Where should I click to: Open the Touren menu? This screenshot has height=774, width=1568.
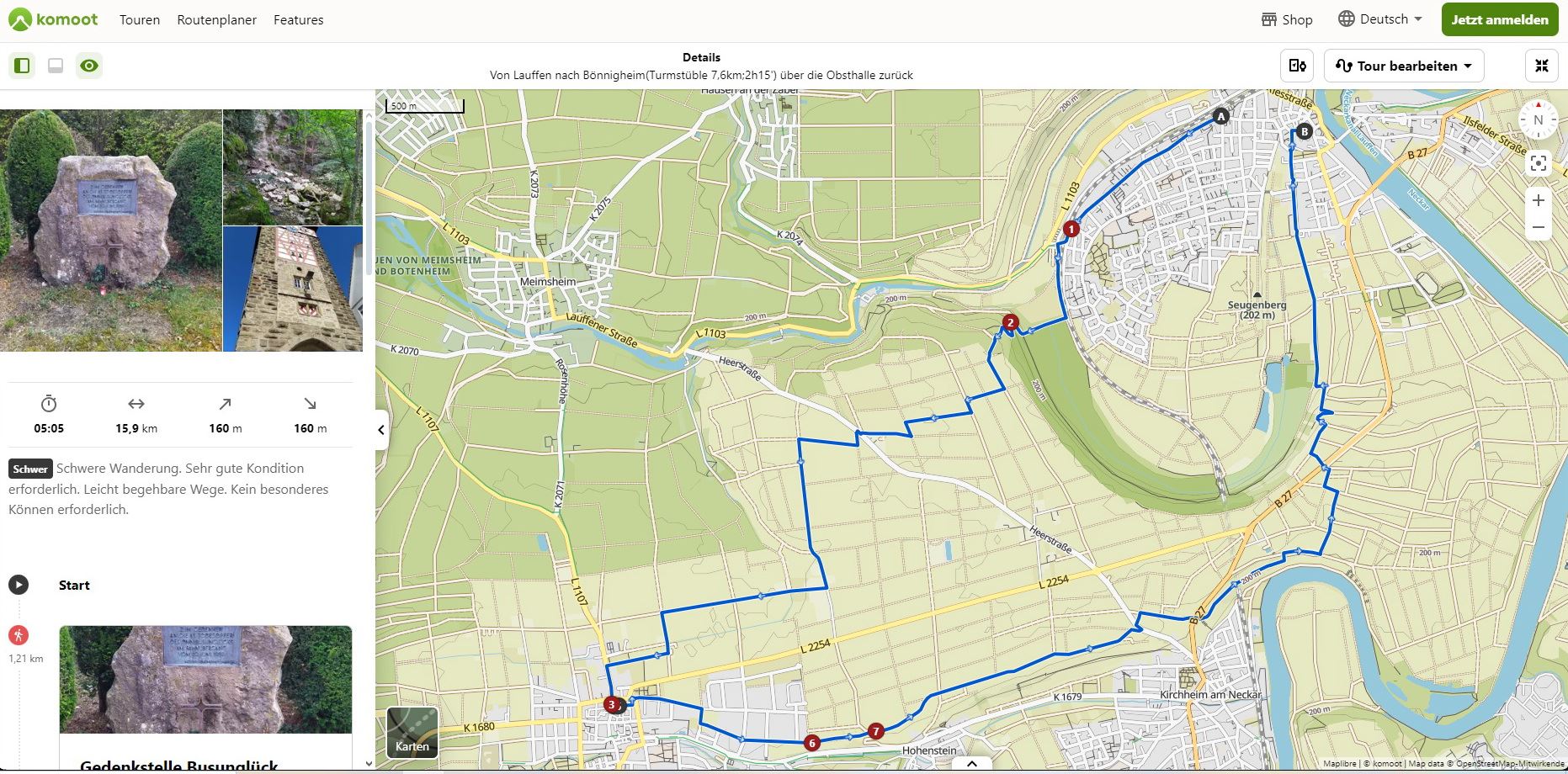(x=140, y=19)
